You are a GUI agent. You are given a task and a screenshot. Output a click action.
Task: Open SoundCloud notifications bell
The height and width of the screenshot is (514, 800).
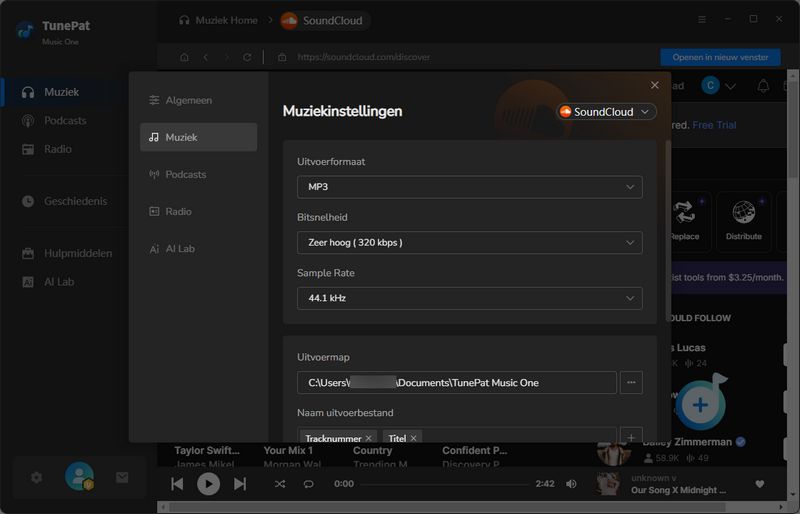763,86
